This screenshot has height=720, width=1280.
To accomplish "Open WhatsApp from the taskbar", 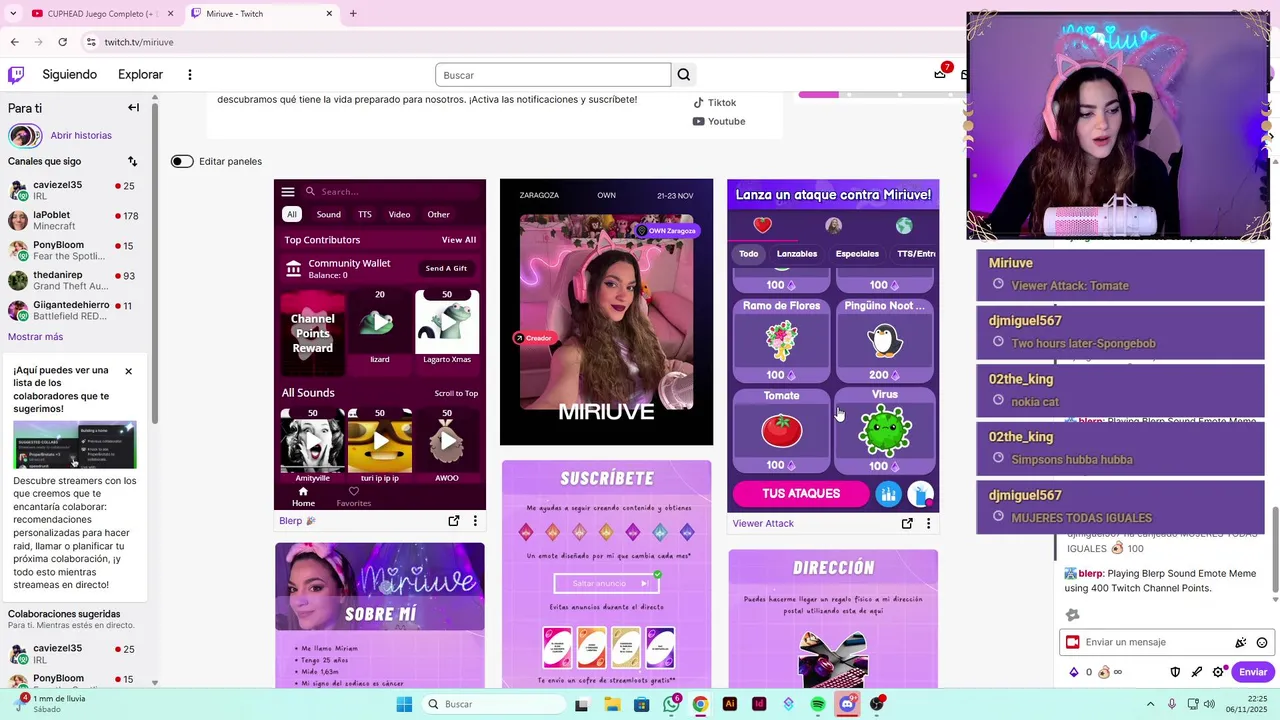I will (671, 704).
